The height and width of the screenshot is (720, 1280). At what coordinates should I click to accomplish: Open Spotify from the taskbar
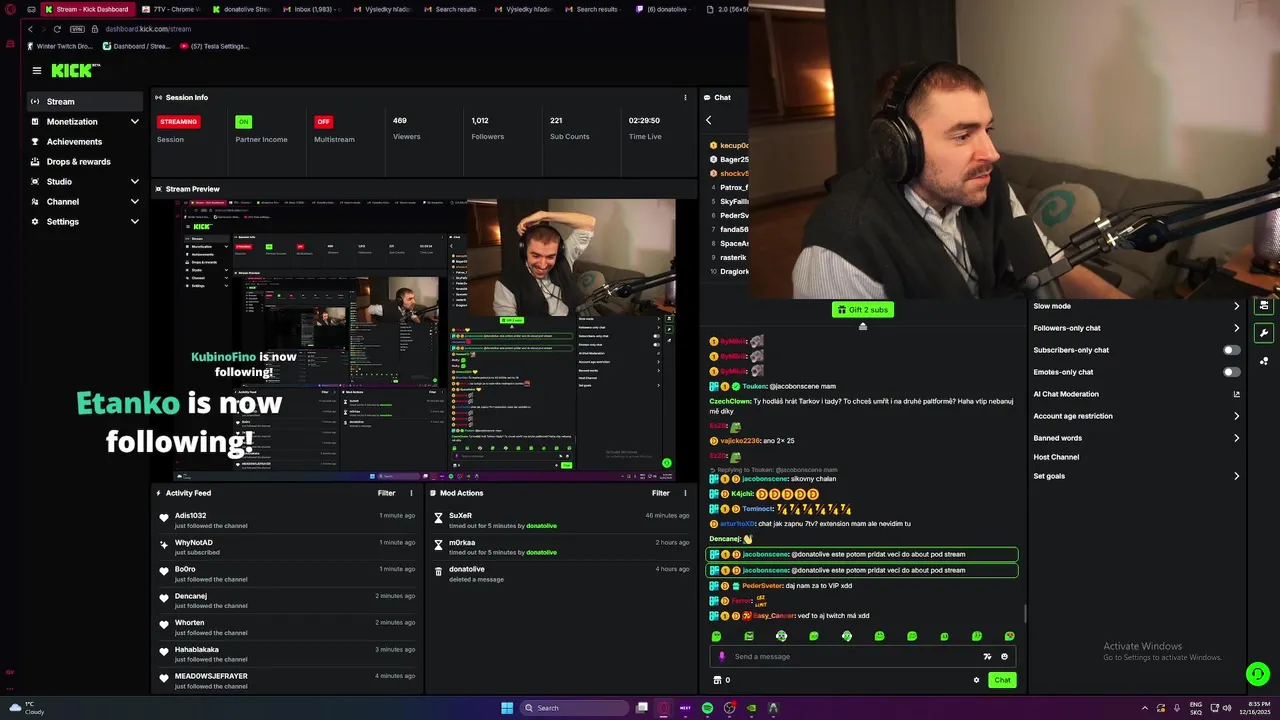[707, 708]
